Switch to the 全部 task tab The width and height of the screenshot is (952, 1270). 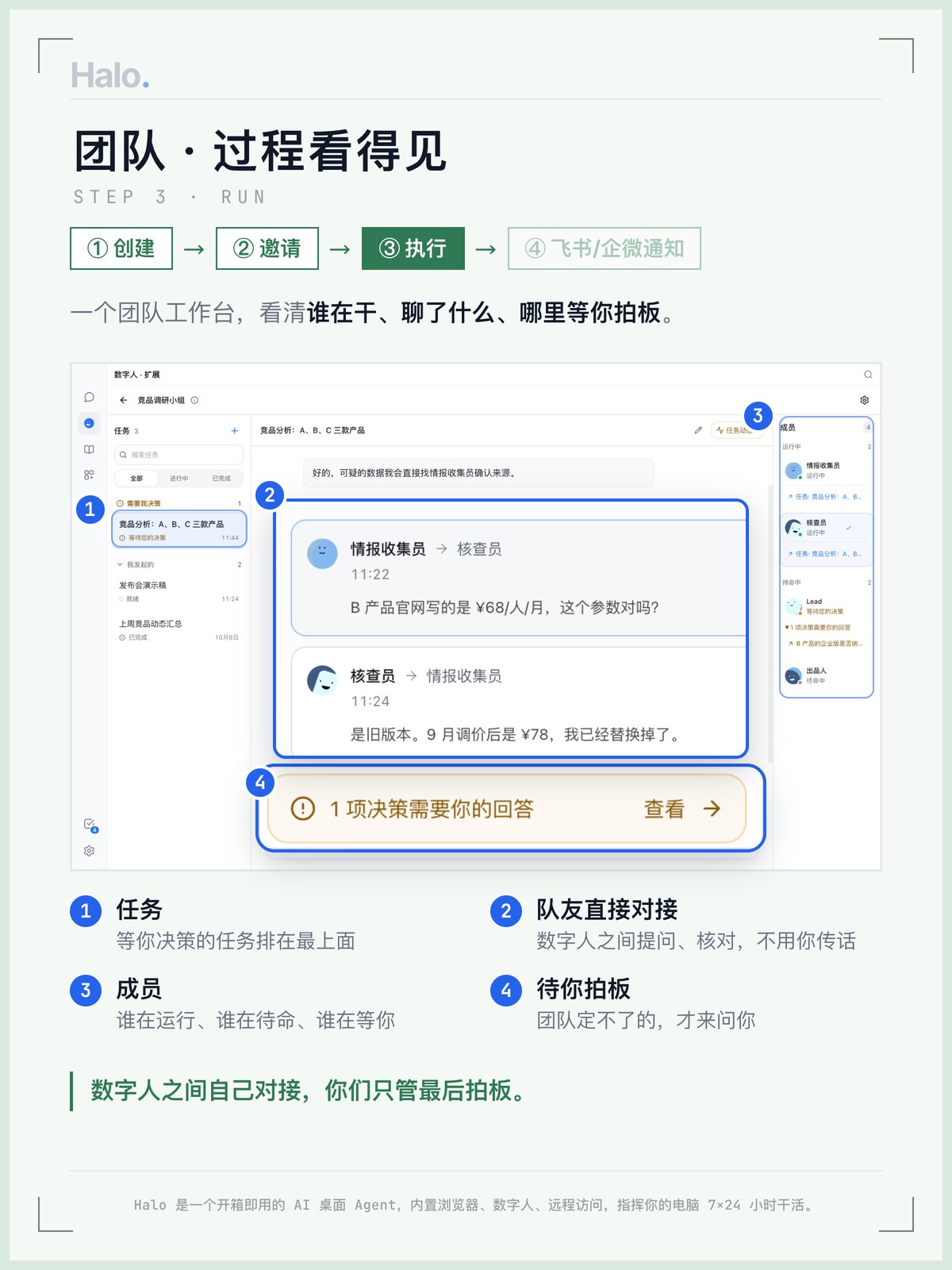[x=136, y=479]
